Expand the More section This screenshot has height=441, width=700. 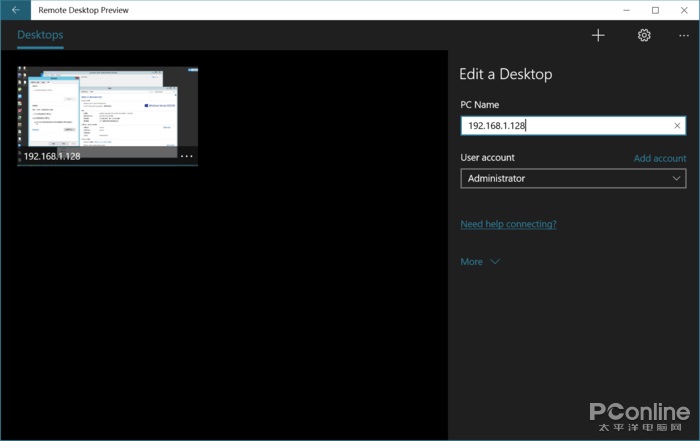[x=479, y=262]
